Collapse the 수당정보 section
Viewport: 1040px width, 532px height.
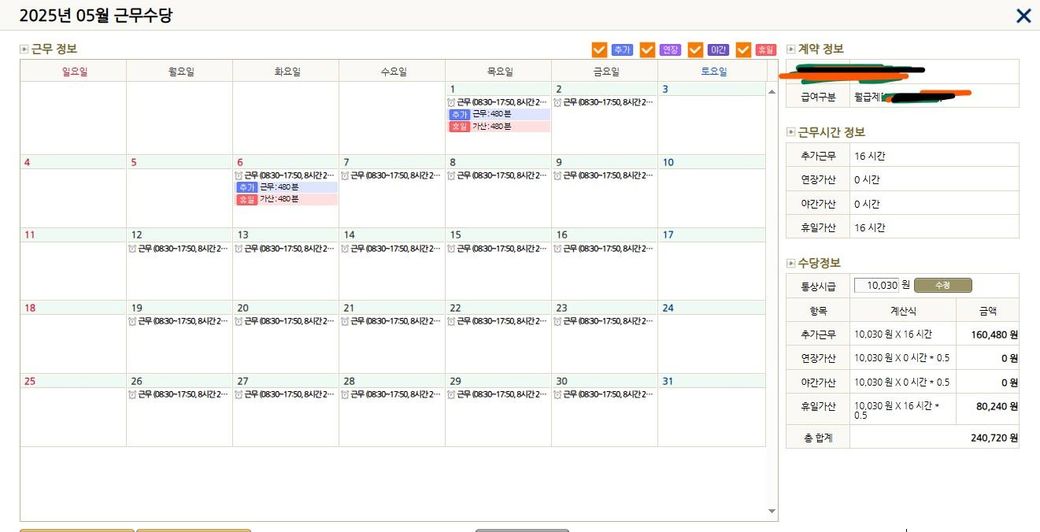[791, 263]
